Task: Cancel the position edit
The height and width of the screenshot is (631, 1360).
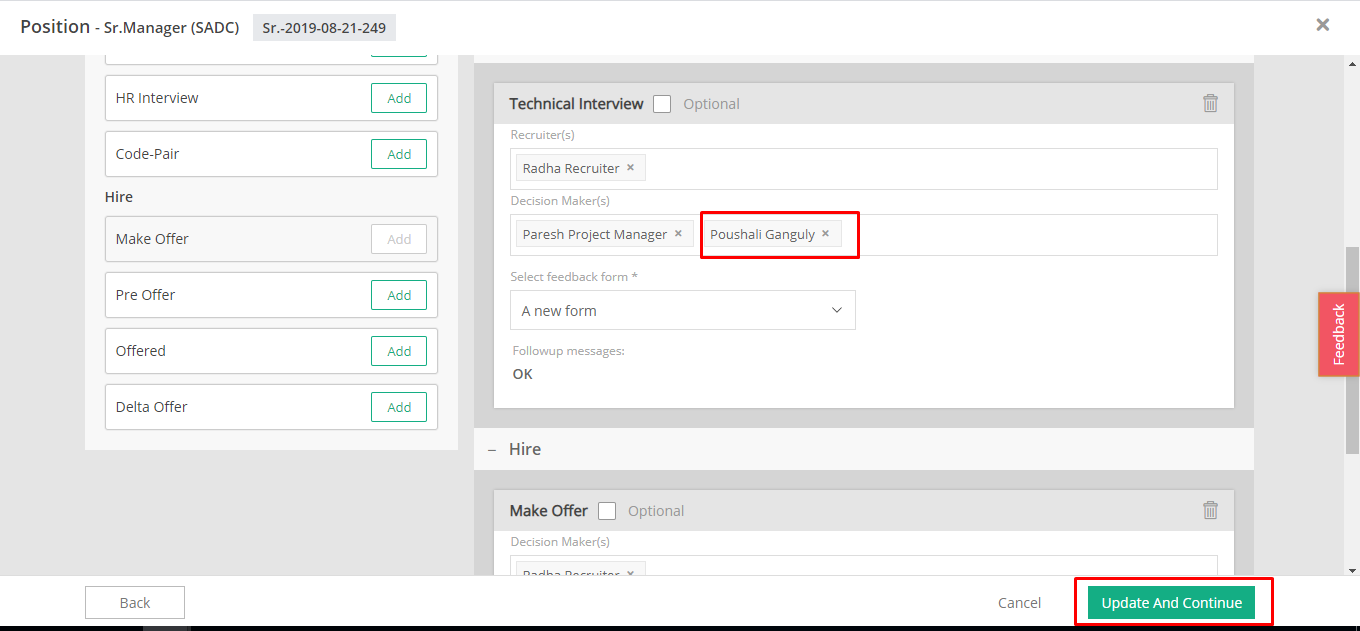Action: 1019,602
